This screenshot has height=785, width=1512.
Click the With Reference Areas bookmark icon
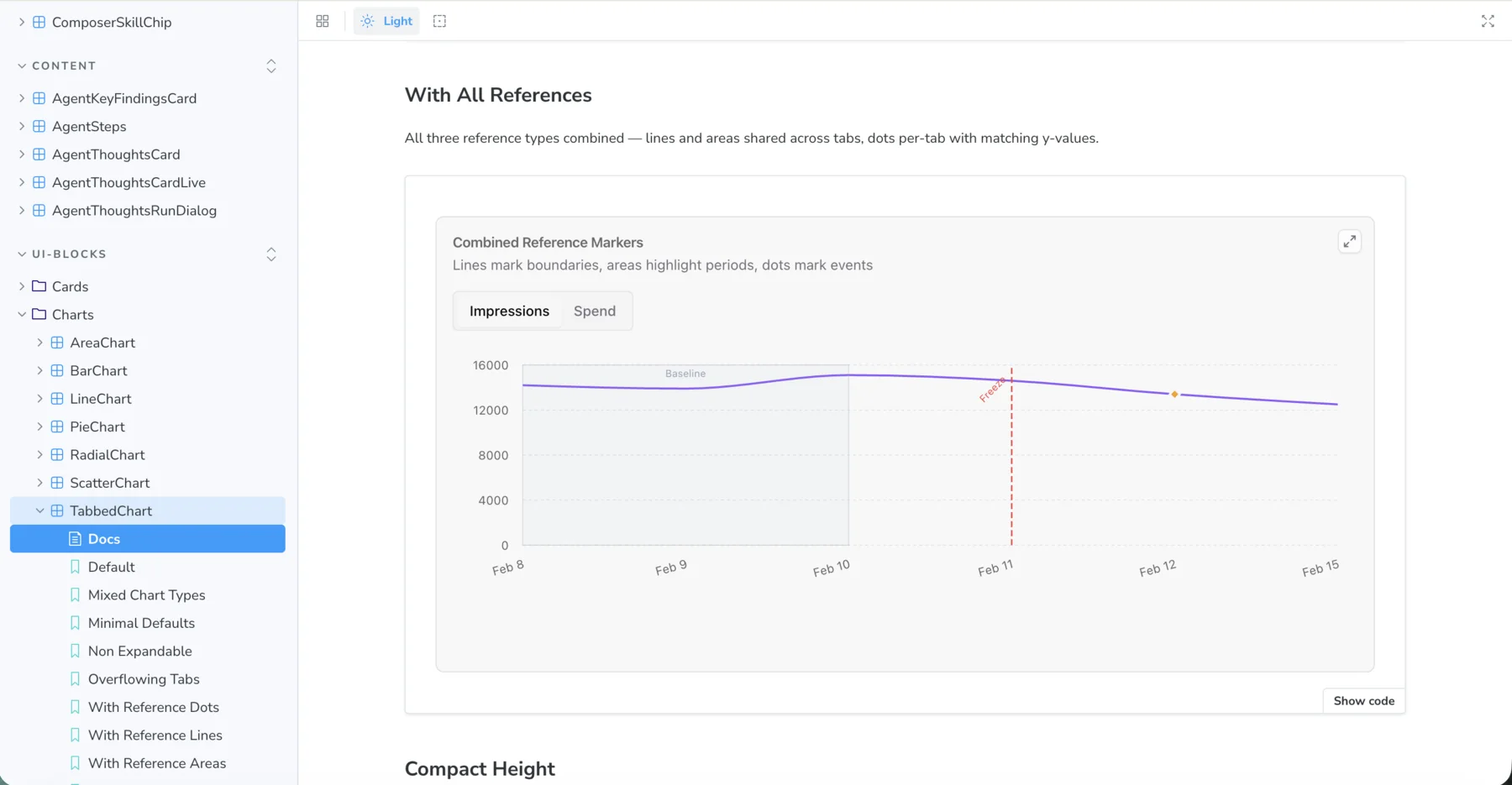[x=75, y=763]
